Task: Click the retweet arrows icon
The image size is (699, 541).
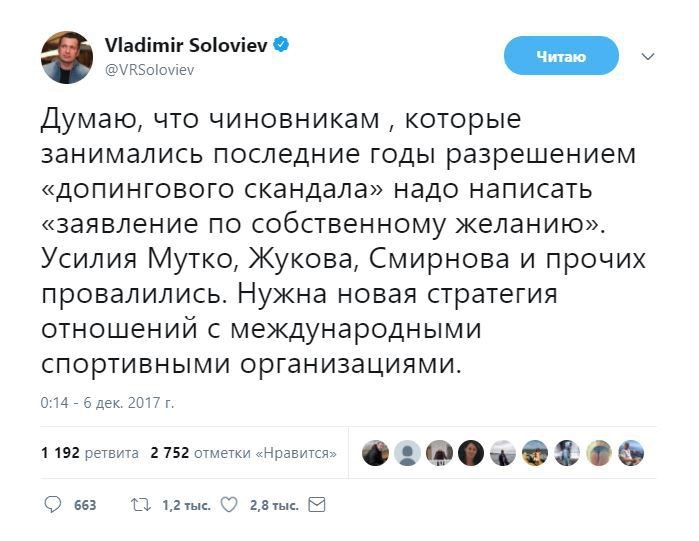Action: (x=141, y=505)
